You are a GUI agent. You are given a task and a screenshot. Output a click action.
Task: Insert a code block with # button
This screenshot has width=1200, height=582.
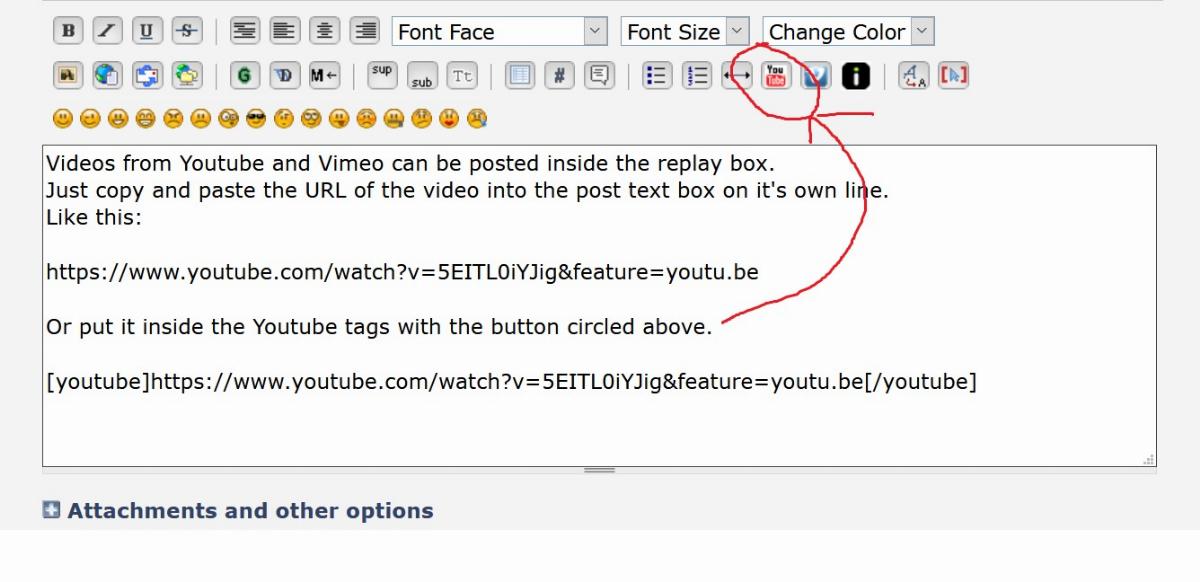point(559,76)
